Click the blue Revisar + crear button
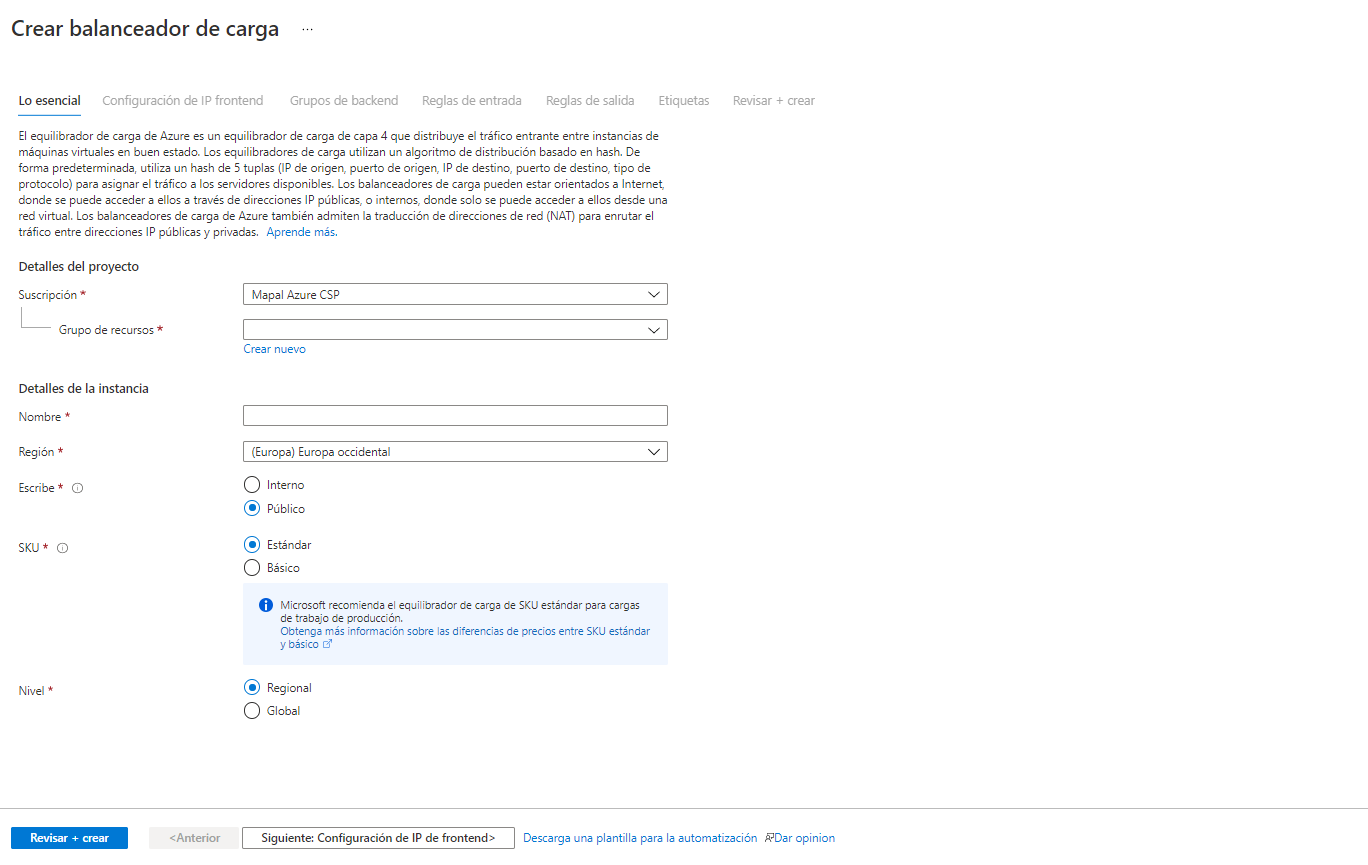The image size is (1368, 865). coord(69,838)
